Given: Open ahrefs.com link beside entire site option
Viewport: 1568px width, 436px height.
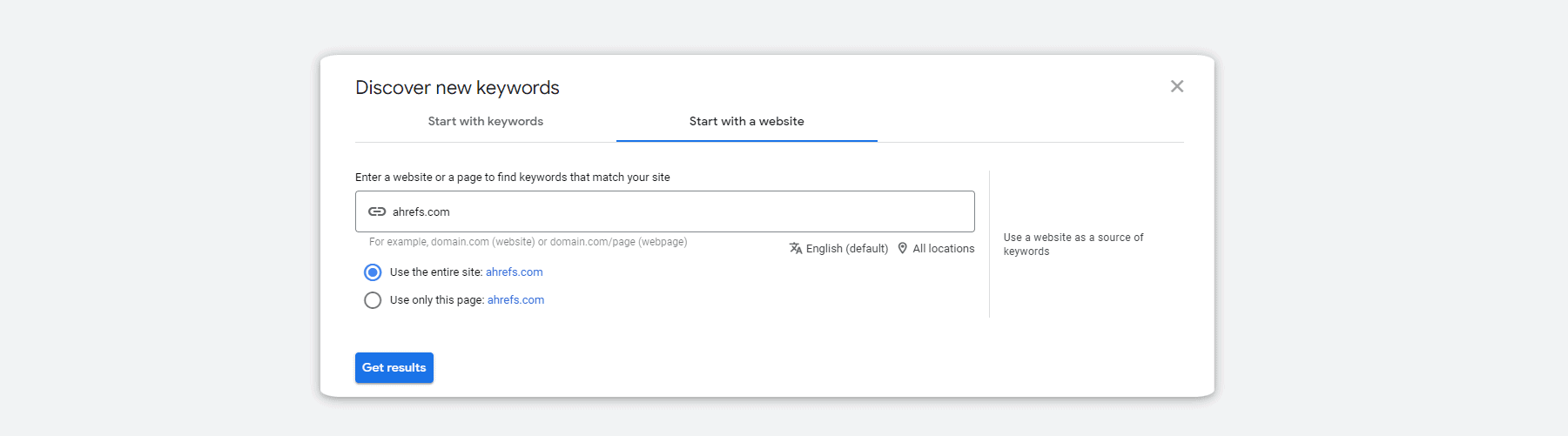Looking at the screenshot, I should point(514,272).
